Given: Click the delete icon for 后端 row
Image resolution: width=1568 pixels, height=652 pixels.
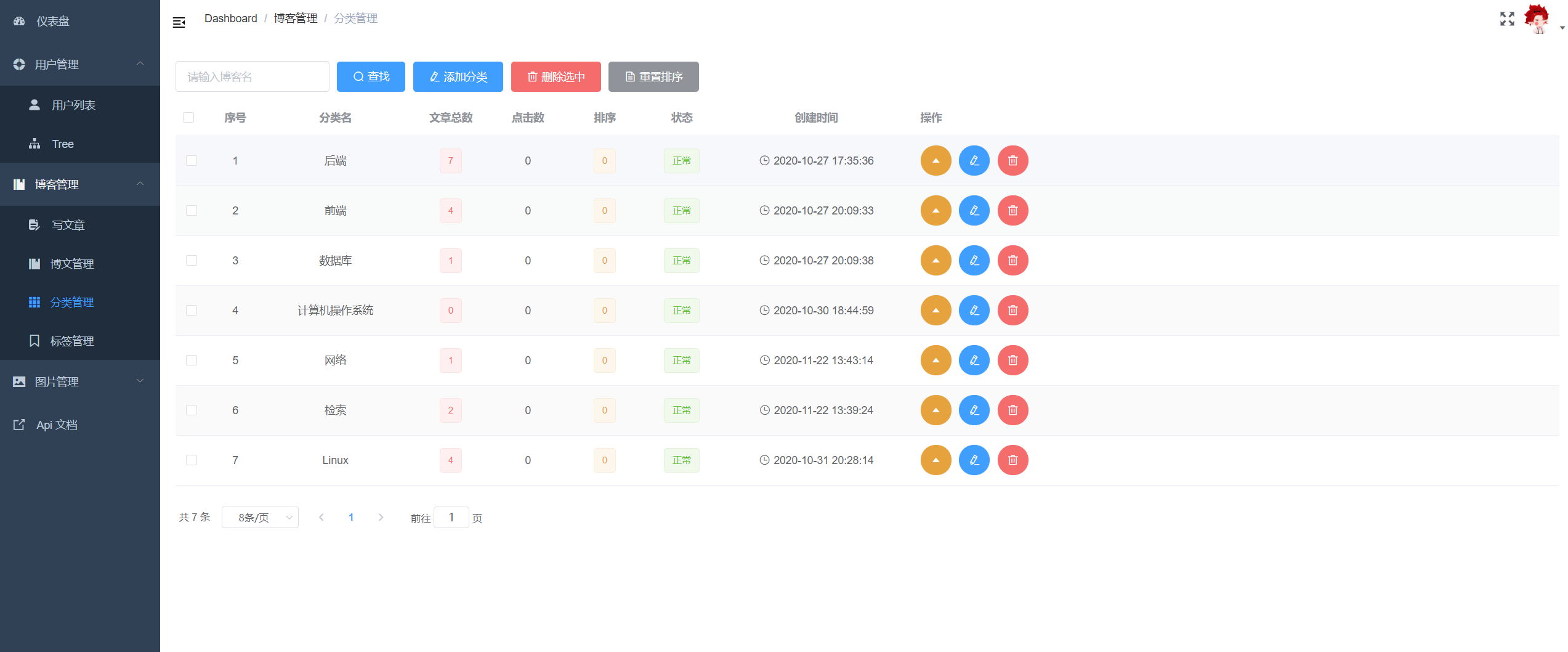Looking at the screenshot, I should pos(1012,161).
